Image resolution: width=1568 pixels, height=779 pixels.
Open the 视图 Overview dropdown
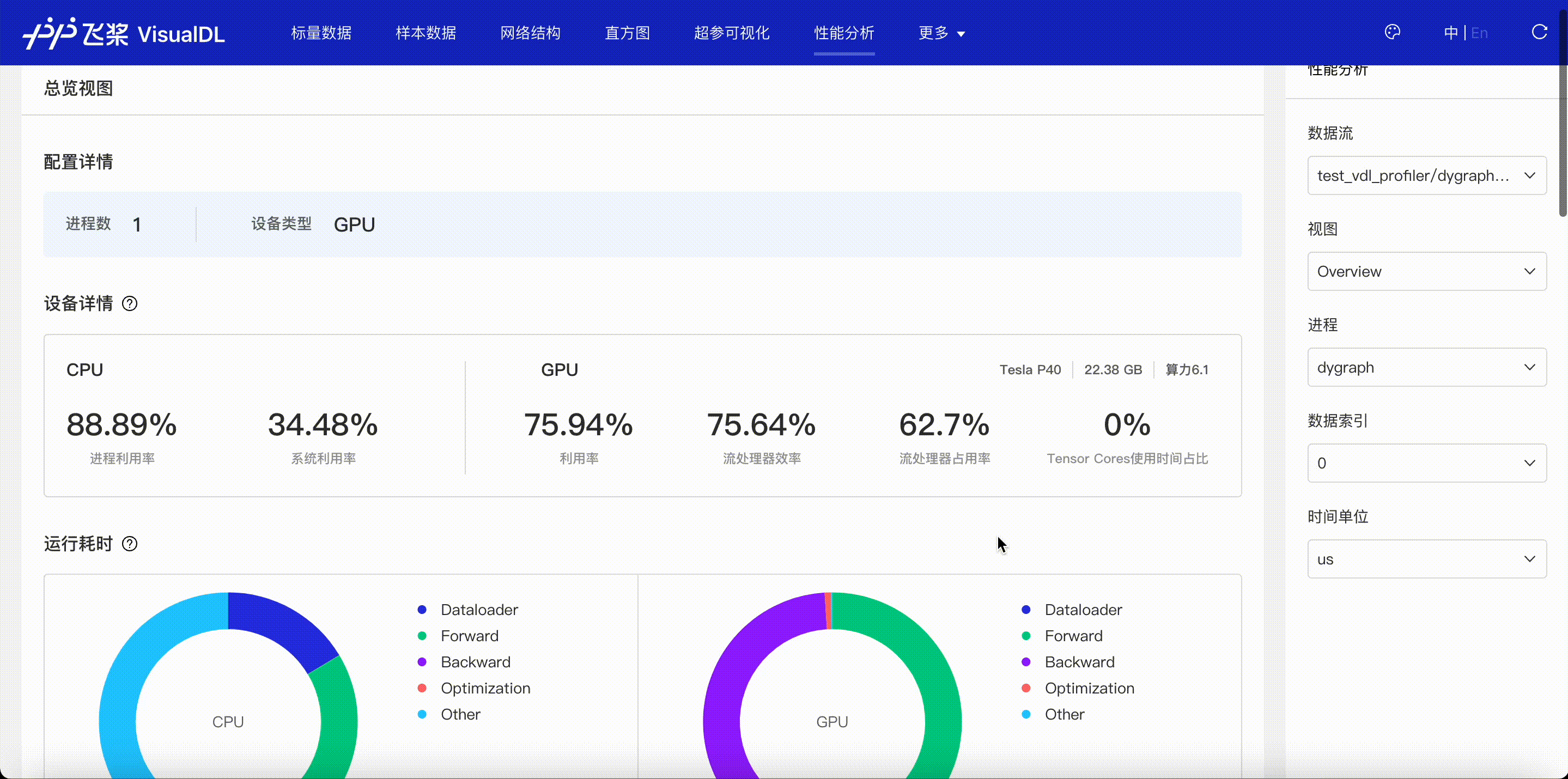coord(1426,271)
